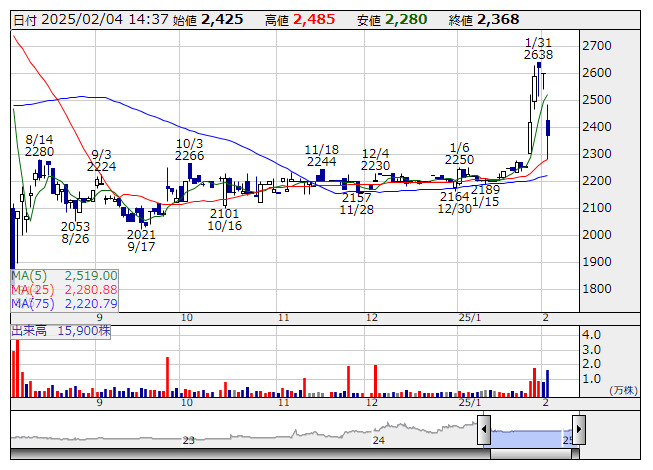Click the 1/6 2250 high label

[x=459, y=154]
